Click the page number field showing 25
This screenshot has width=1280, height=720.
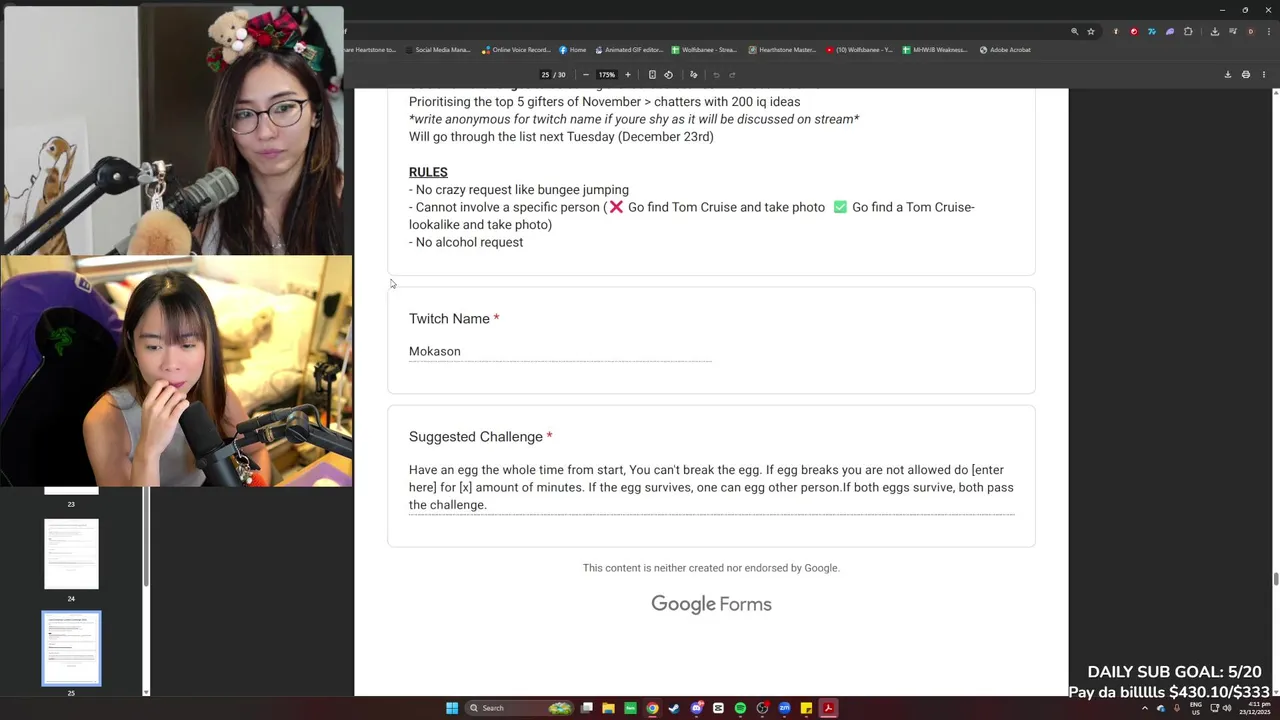tap(545, 75)
